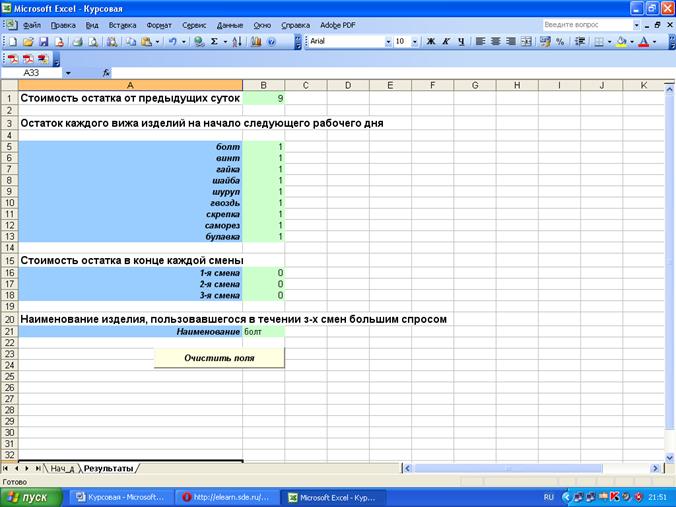Click the Undo arrow icon

point(172,42)
